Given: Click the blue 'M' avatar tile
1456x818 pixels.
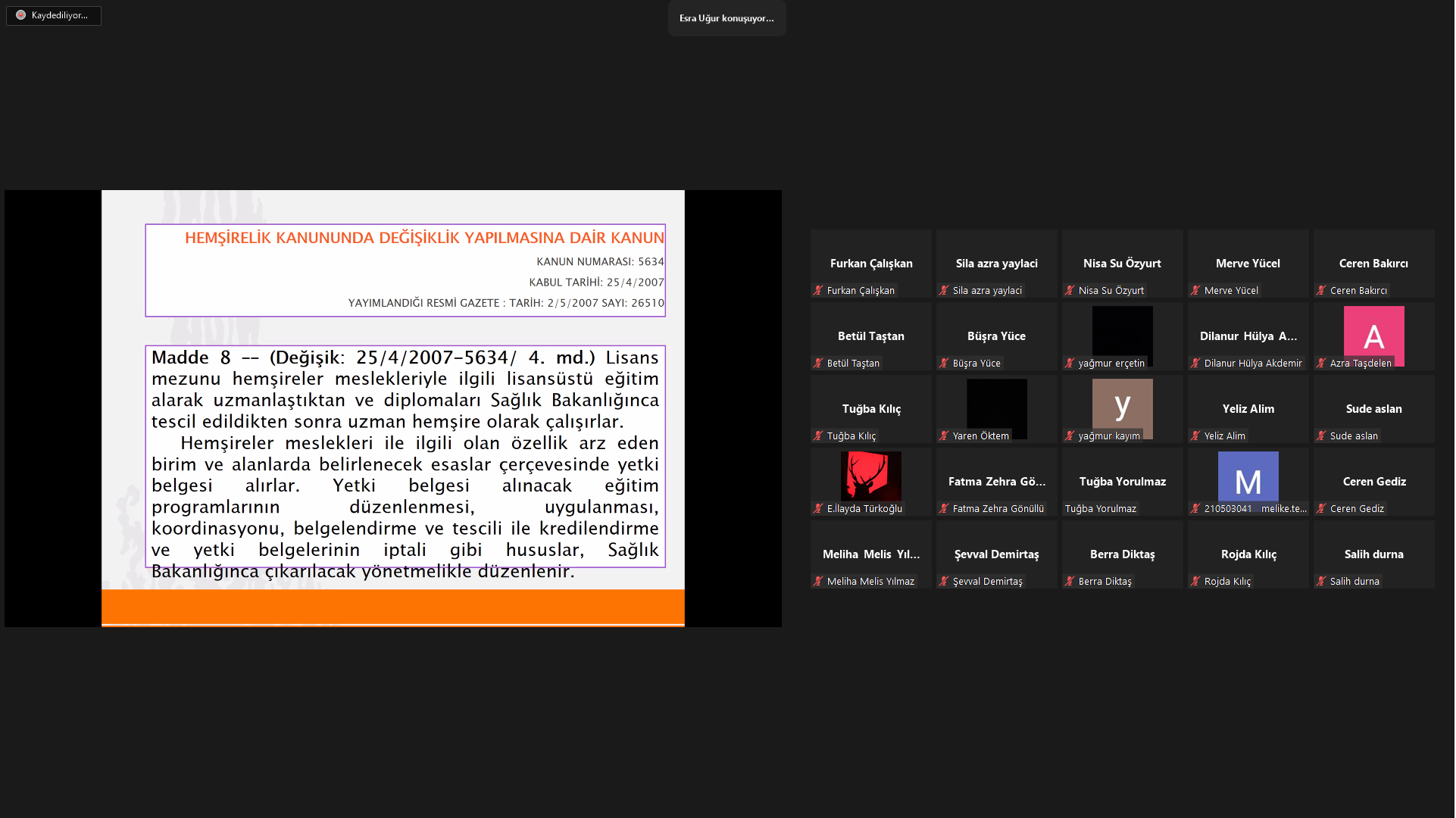Looking at the screenshot, I should pyautogui.click(x=1248, y=477).
